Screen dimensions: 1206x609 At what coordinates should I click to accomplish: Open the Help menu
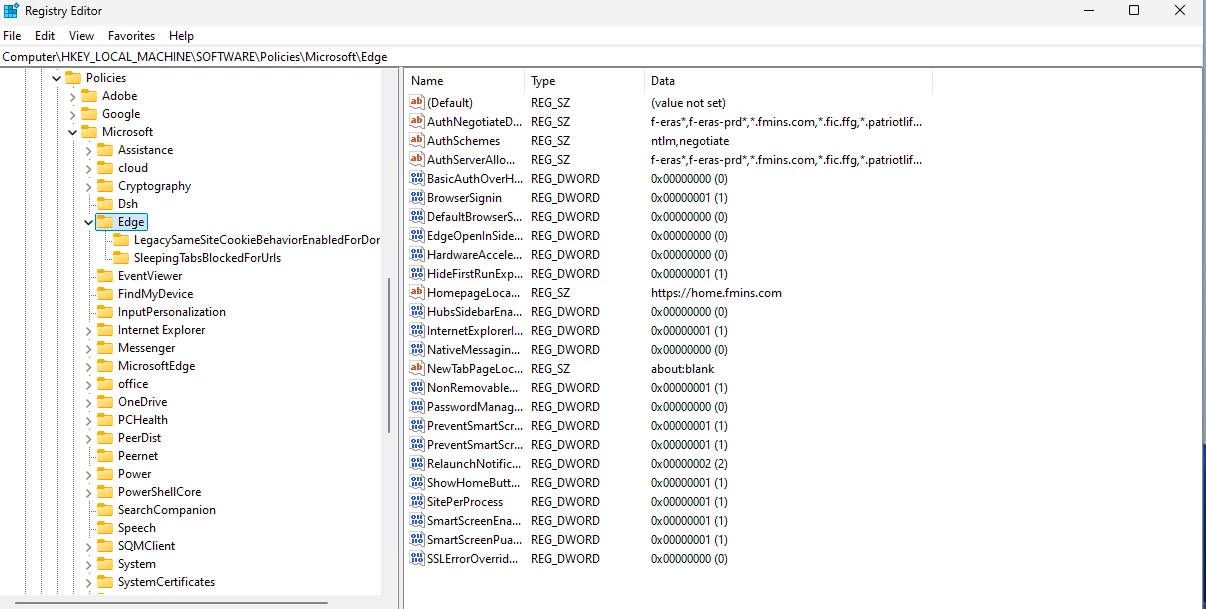point(181,36)
